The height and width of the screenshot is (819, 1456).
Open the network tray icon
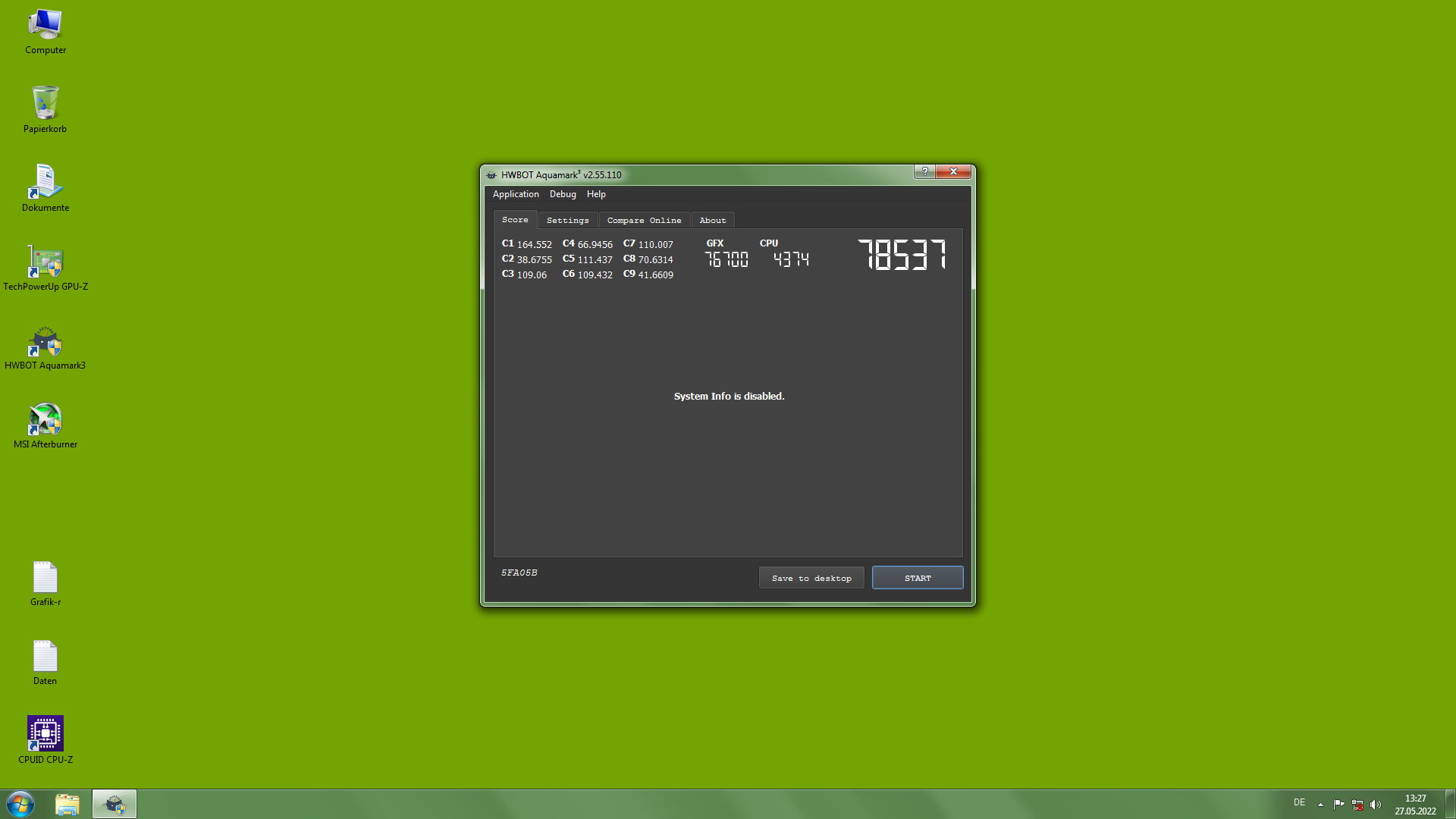(x=1357, y=805)
